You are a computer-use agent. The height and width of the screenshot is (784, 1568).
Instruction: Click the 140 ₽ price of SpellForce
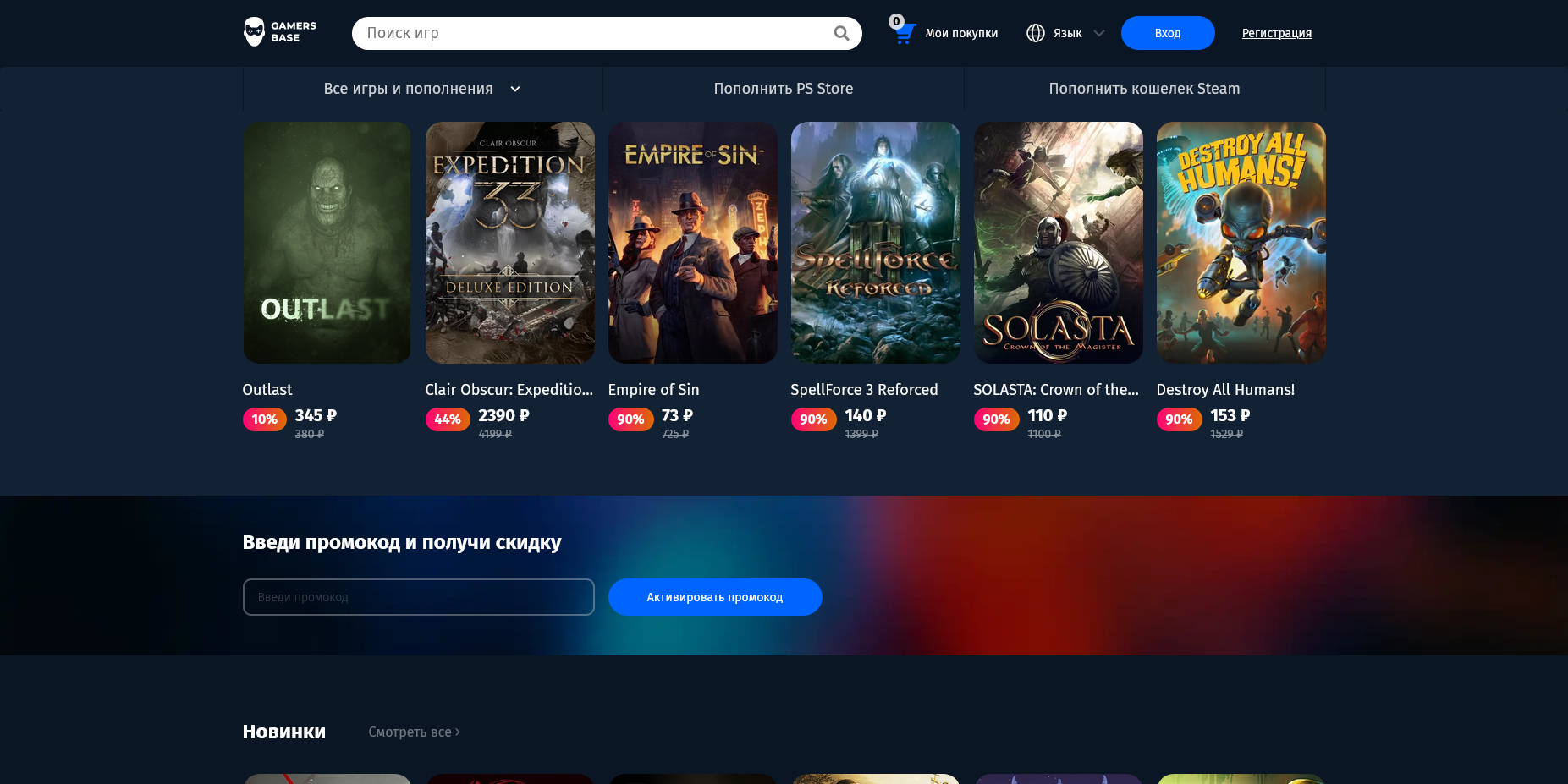(866, 415)
